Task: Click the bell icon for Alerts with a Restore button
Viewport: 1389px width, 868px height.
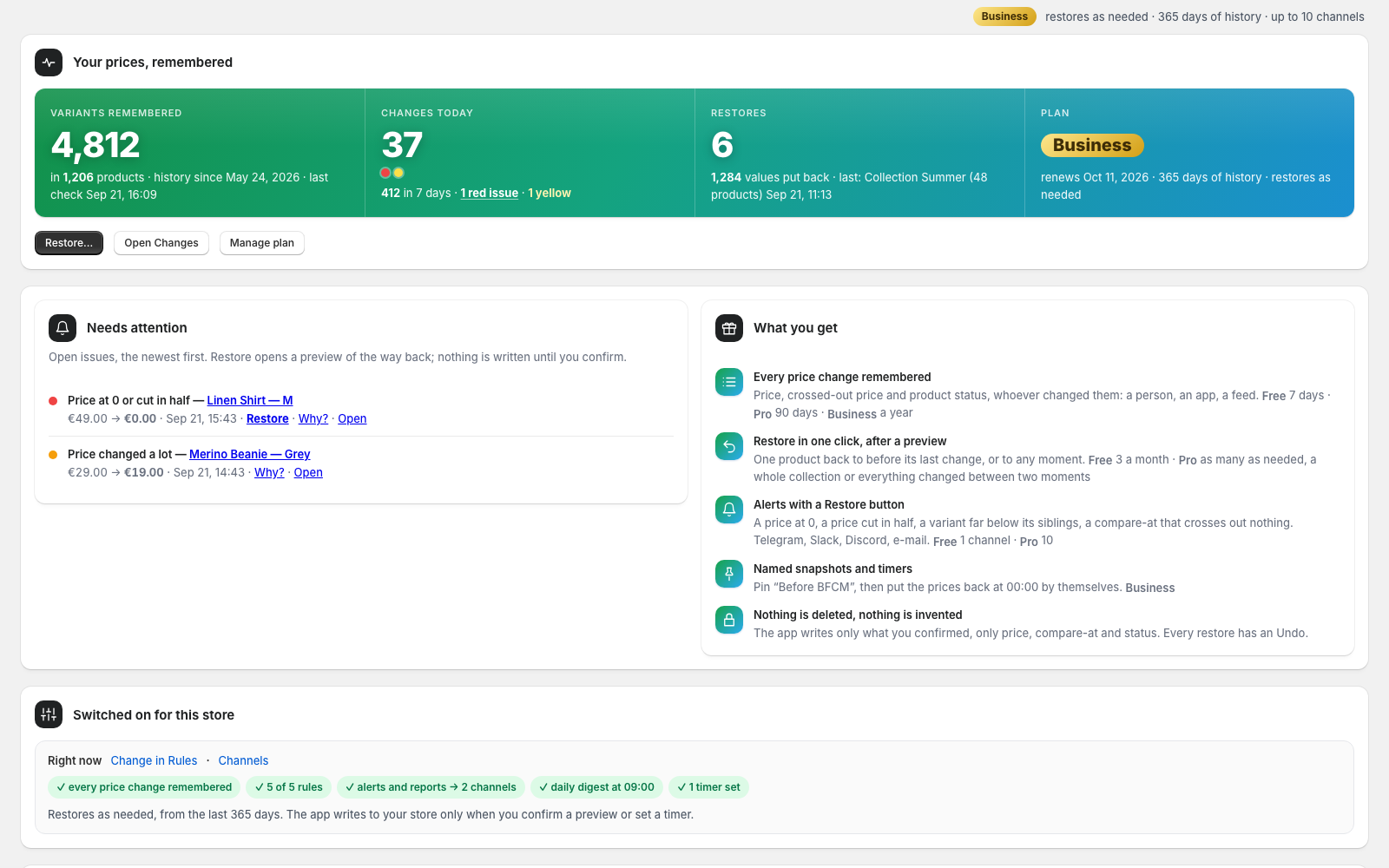Action: click(729, 510)
